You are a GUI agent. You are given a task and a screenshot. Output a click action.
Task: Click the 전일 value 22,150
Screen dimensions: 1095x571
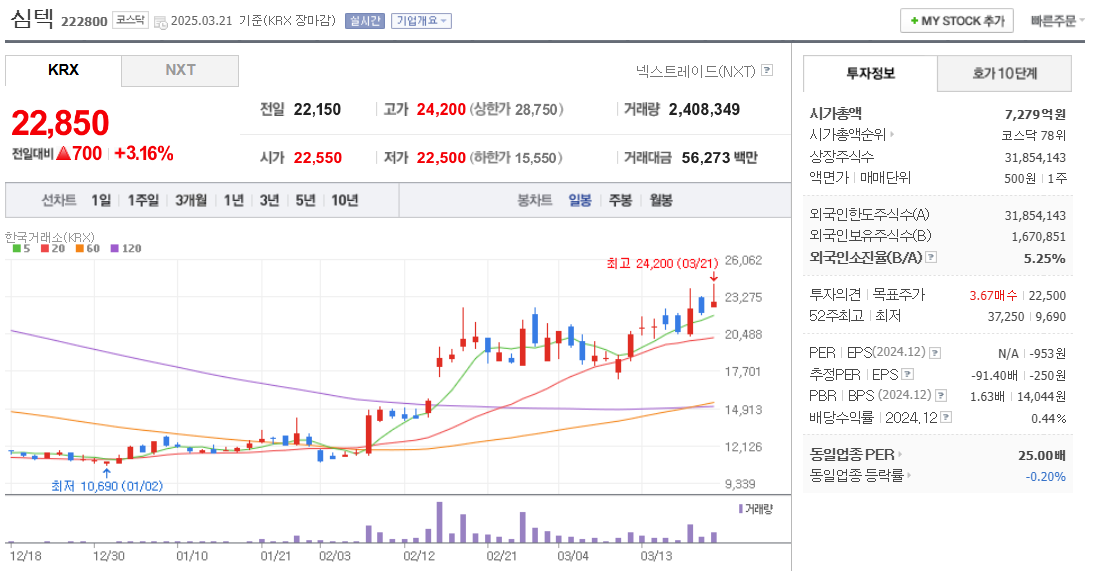pyautogui.click(x=317, y=110)
